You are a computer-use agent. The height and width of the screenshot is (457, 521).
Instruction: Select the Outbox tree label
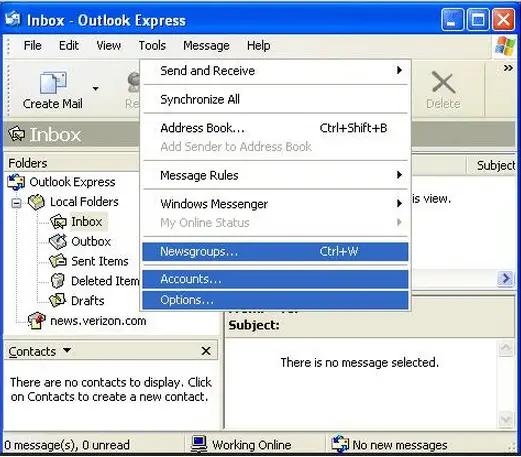click(x=91, y=241)
